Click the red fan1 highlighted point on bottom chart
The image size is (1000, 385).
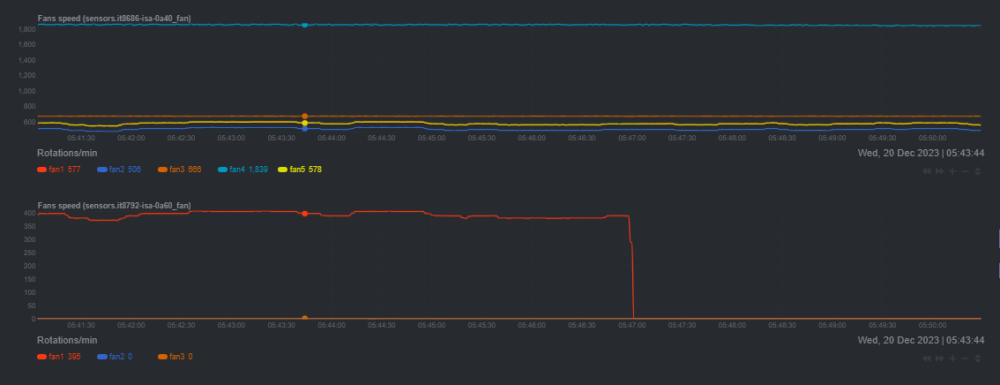[305, 214]
